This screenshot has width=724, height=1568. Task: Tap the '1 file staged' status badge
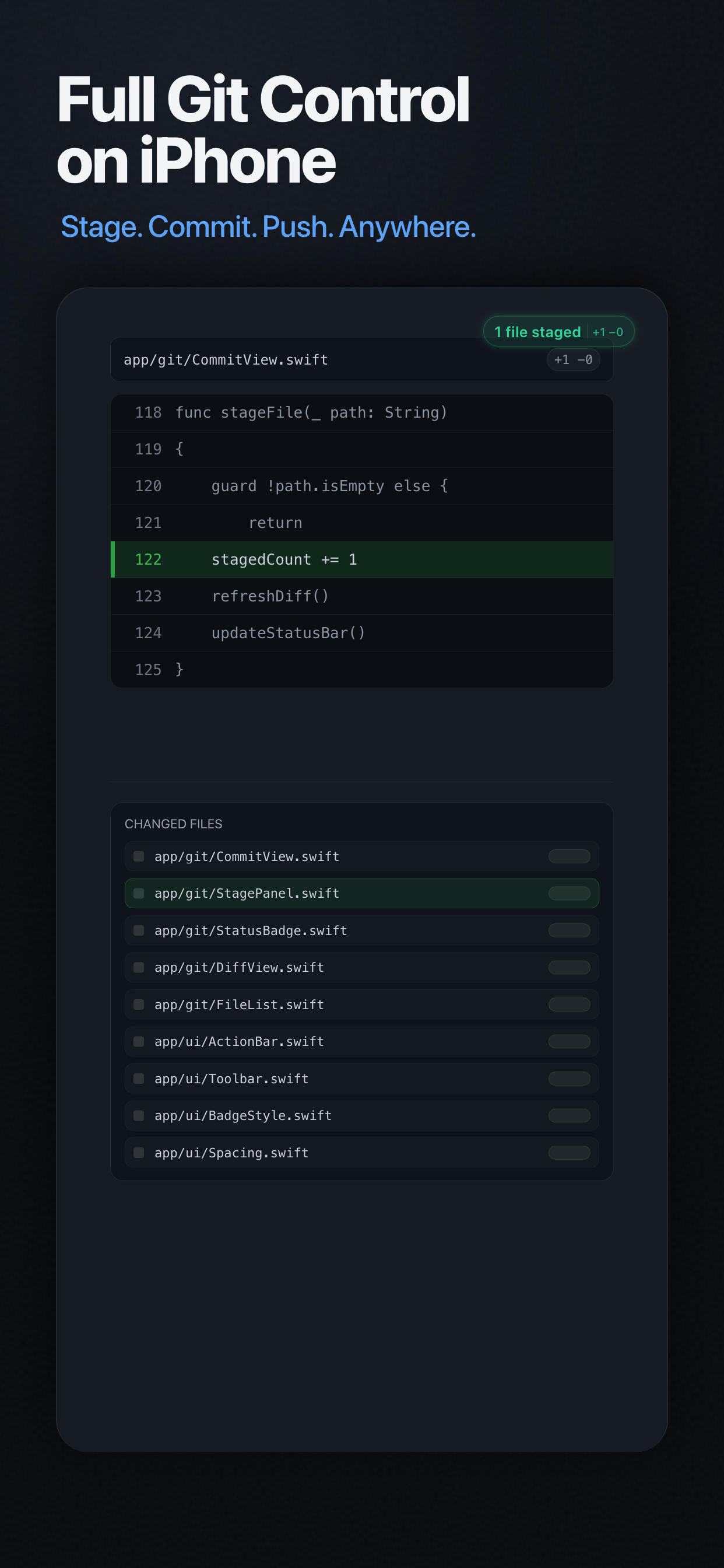click(x=558, y=331)
